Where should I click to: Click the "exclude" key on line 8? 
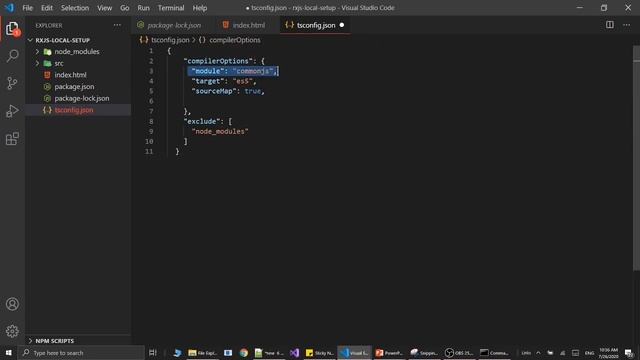(202, 121)
